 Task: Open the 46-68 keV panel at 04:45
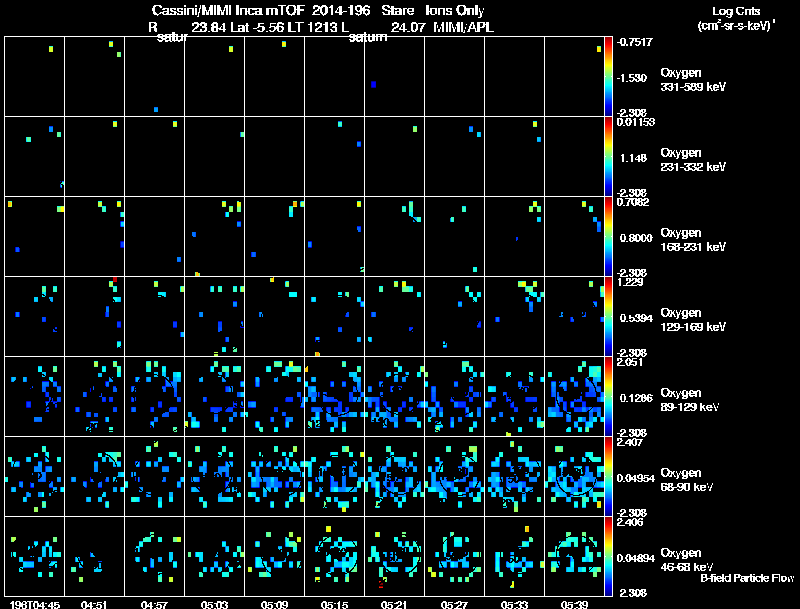35,556
